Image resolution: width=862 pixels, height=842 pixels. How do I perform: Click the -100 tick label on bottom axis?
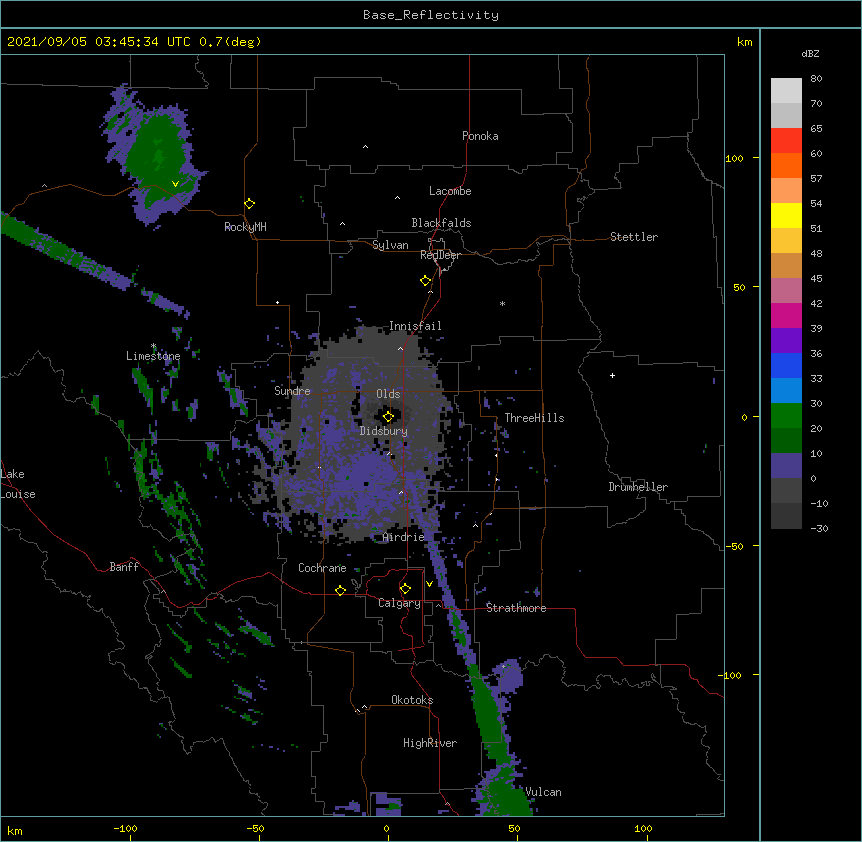pos(125,828)
